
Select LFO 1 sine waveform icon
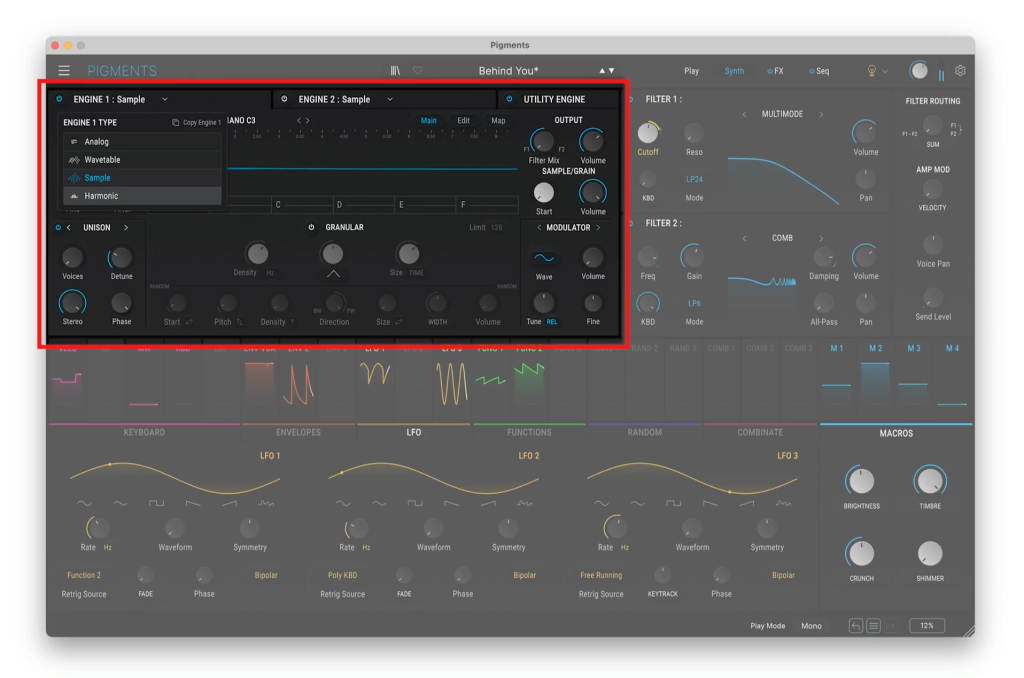(x=84, y=504)
